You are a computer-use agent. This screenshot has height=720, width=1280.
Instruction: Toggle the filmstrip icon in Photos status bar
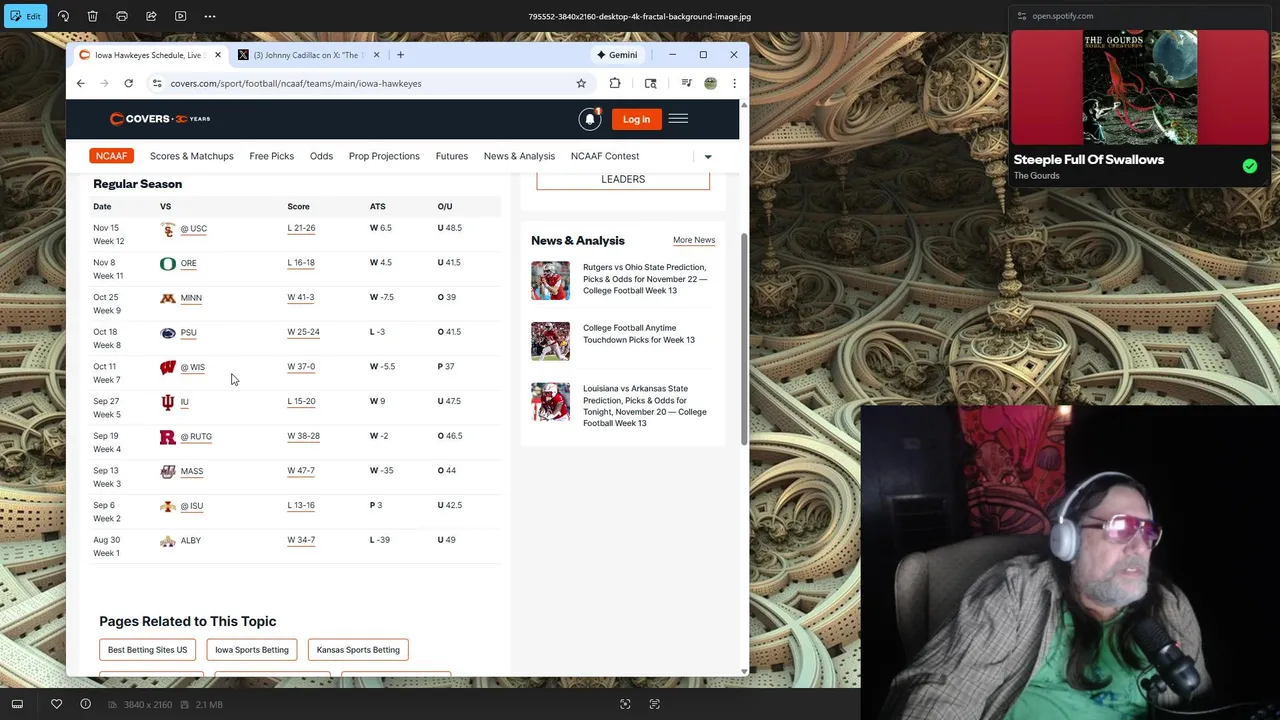(x=17, y=704)
